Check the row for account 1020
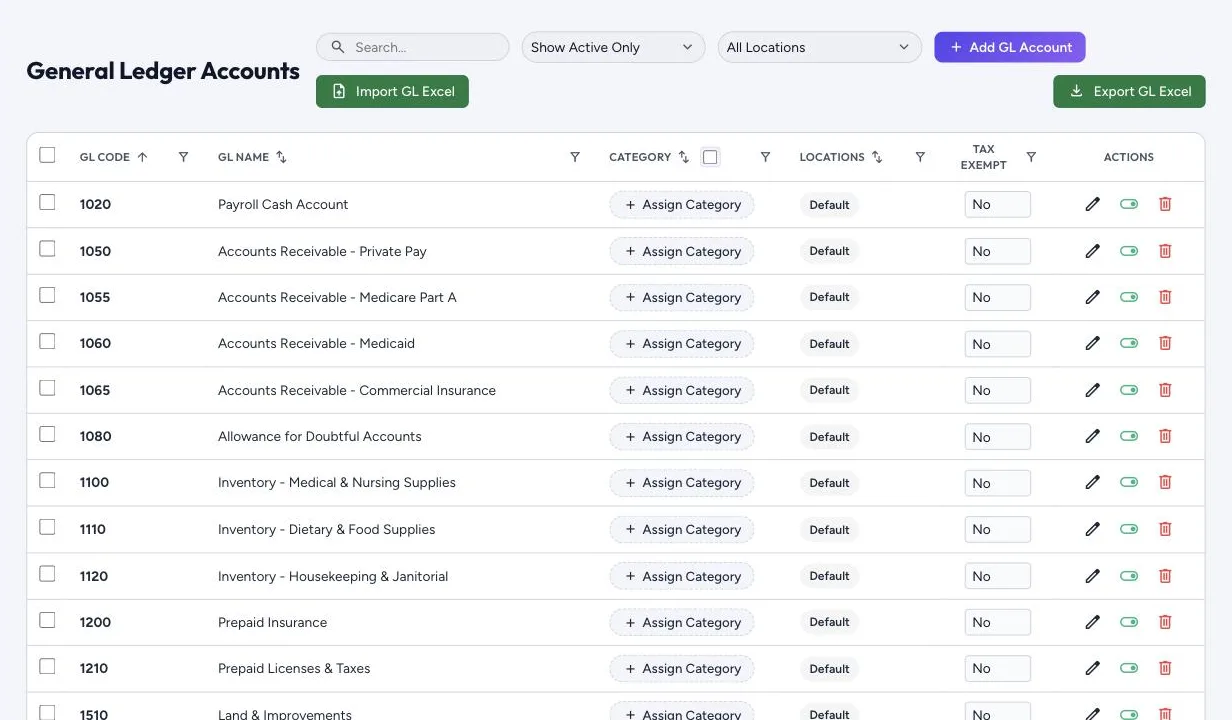This screenshot has height=720, width=1232. [x=47, y=202]
